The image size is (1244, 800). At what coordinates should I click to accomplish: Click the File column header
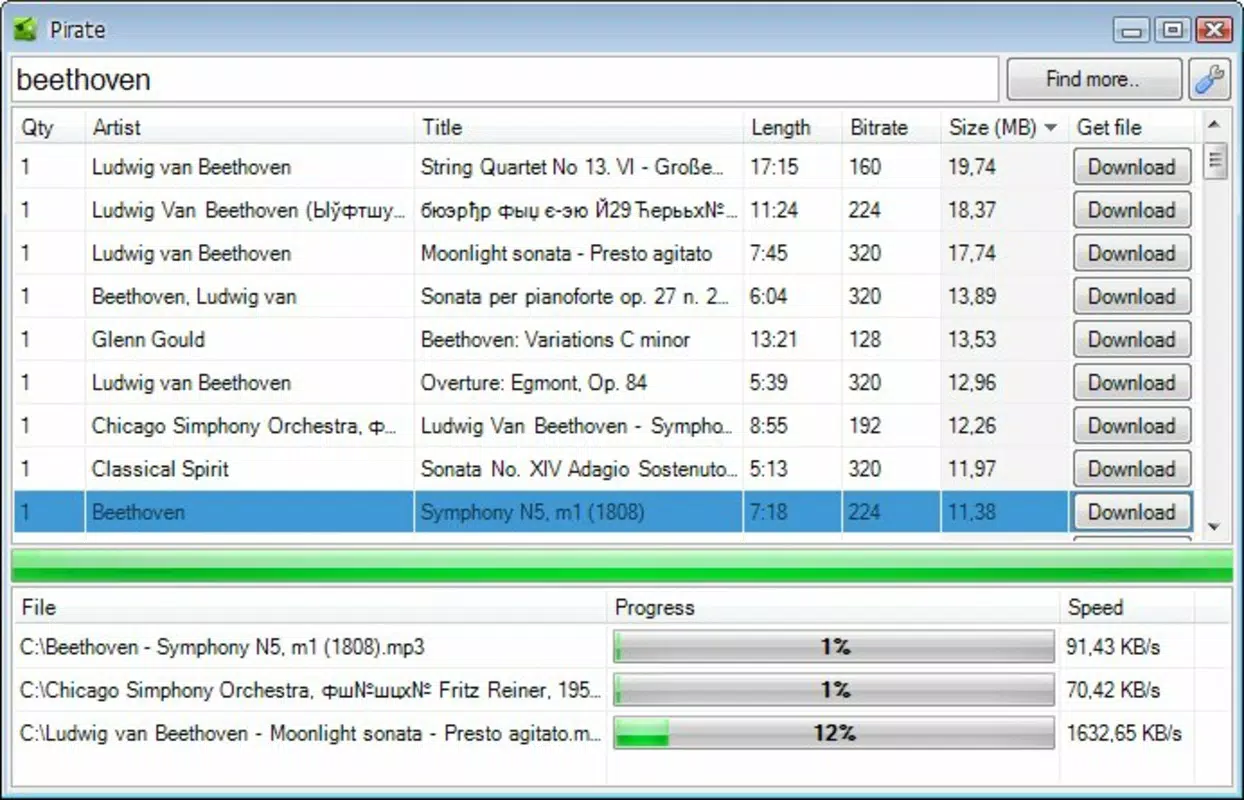click(310, 607)
